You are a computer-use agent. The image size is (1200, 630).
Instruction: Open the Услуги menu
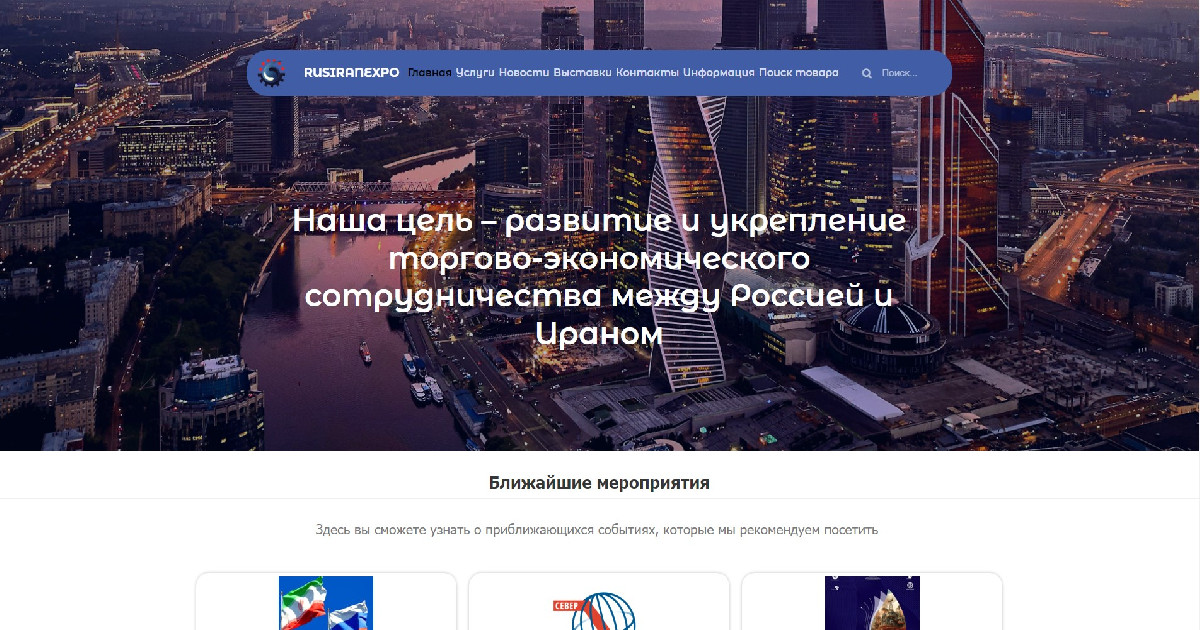(x=475, y=73)
